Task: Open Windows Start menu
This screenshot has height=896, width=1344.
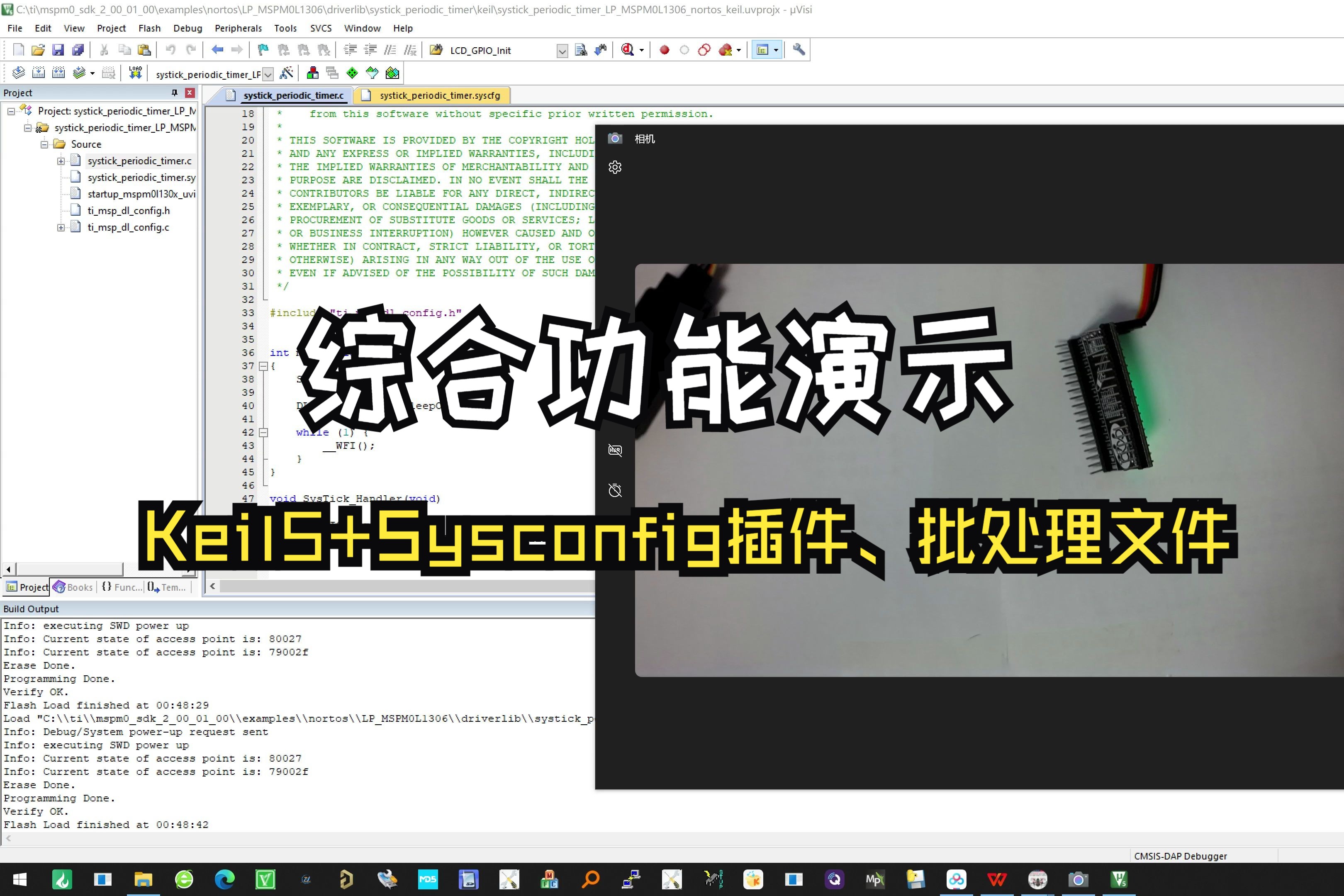Action: click(x=19, y=879)
